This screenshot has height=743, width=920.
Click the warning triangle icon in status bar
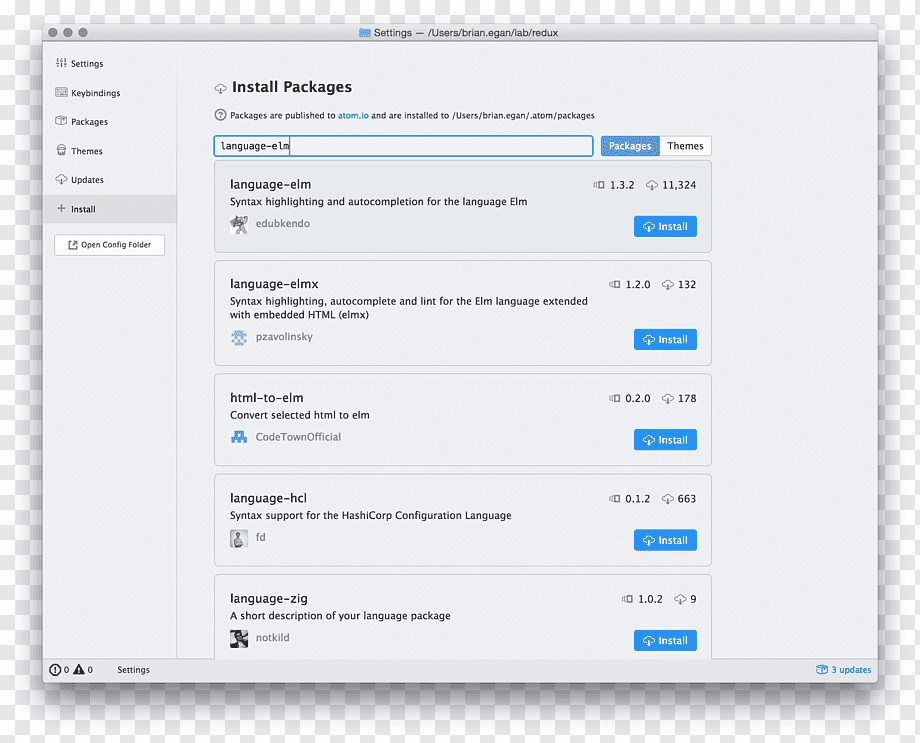(79, 669)
